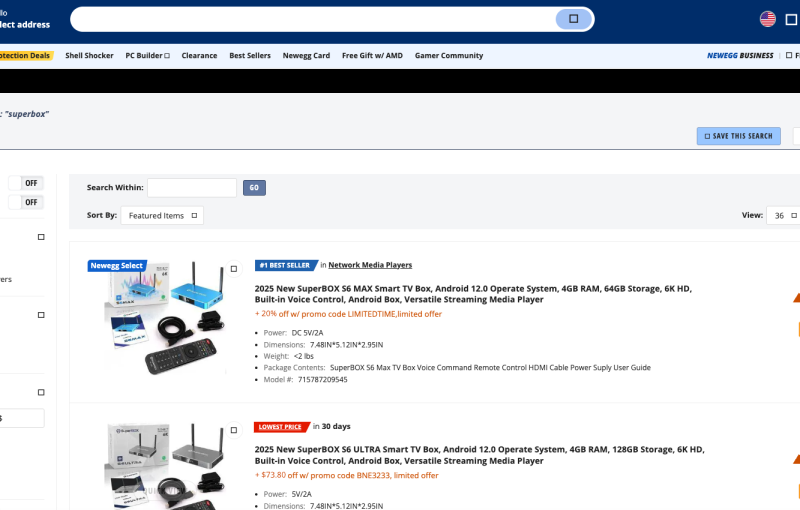Switch on the lower OFF toggle in sidebar
Viewport: 800px width, 510px height.
[x=32, y=202]
